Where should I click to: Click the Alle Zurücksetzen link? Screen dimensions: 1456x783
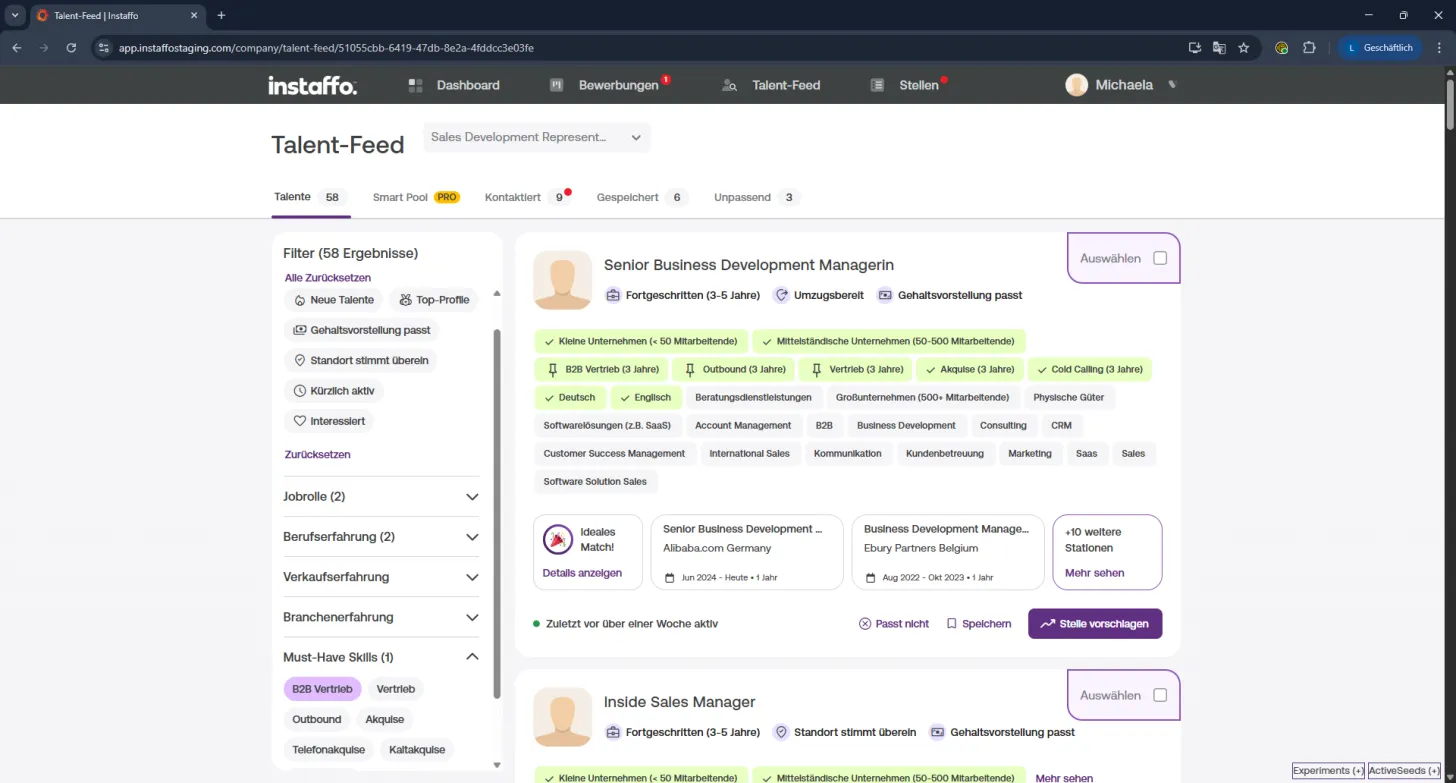click(328, 277)
